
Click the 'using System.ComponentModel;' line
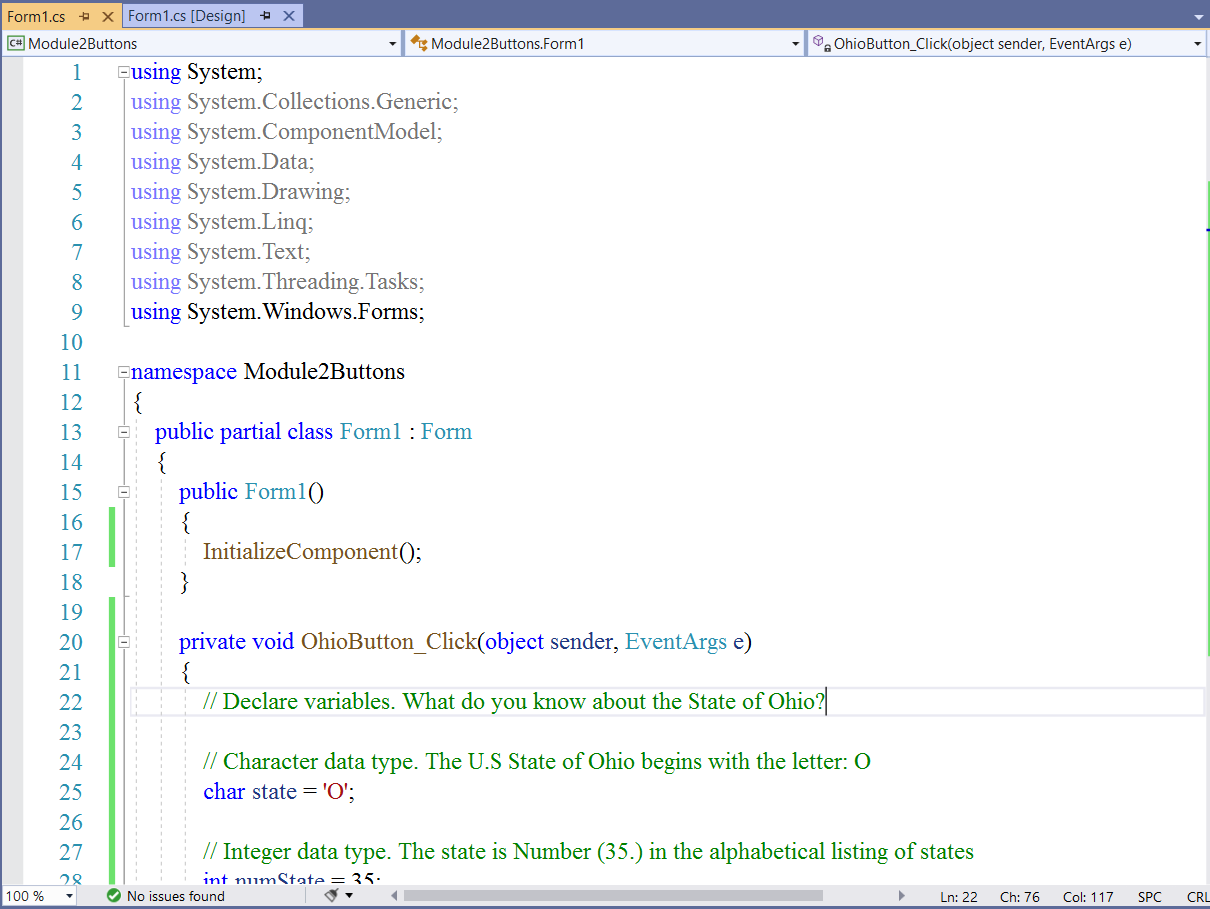tap(287, 132)
